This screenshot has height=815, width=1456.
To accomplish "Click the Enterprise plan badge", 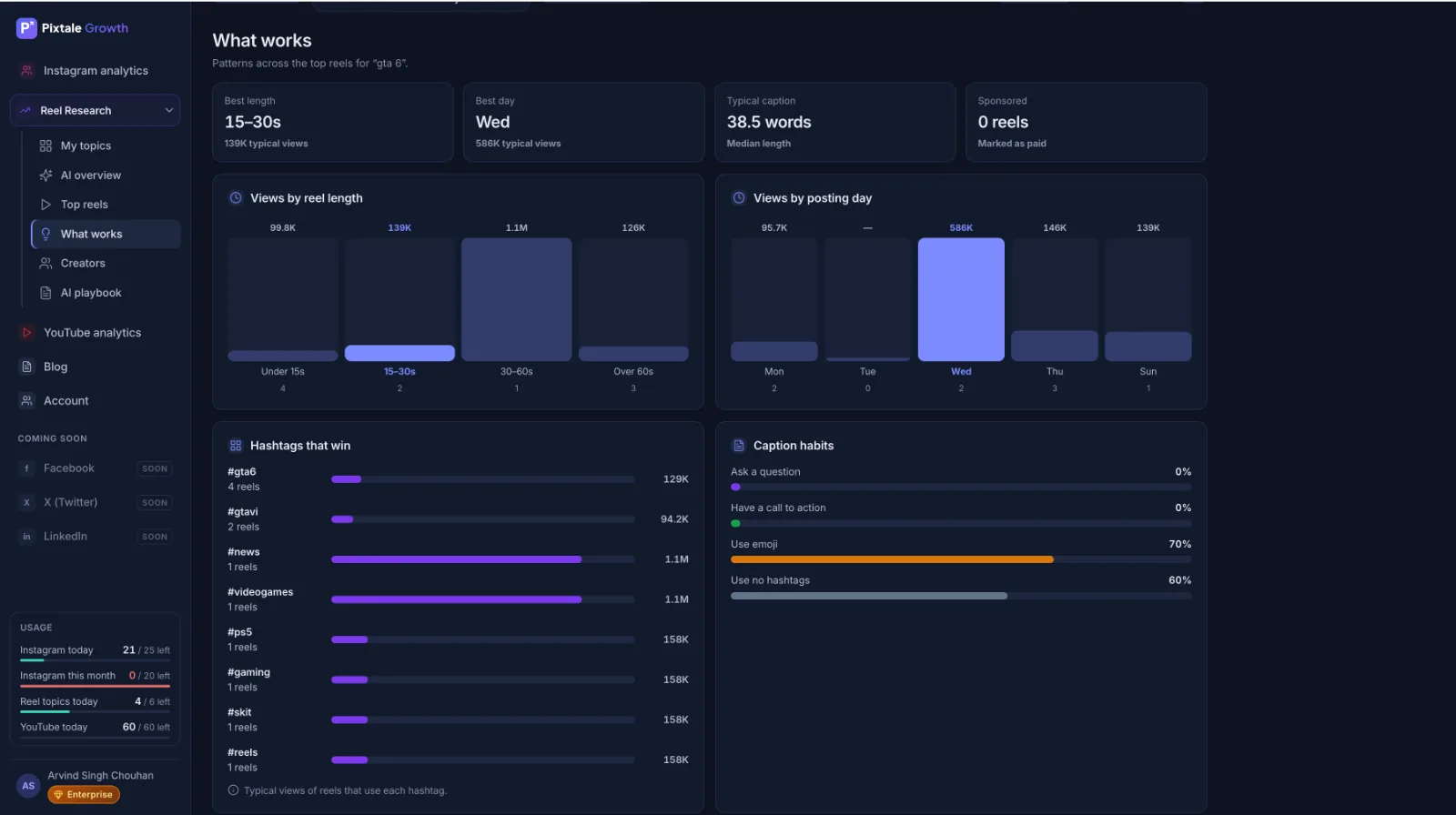I will point(84,795).
